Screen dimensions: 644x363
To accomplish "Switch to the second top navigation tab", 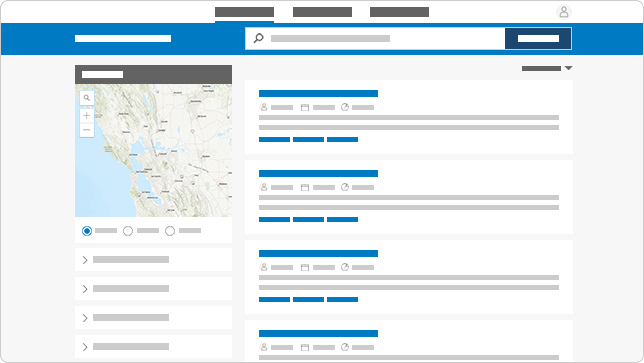I will point(322,12).
